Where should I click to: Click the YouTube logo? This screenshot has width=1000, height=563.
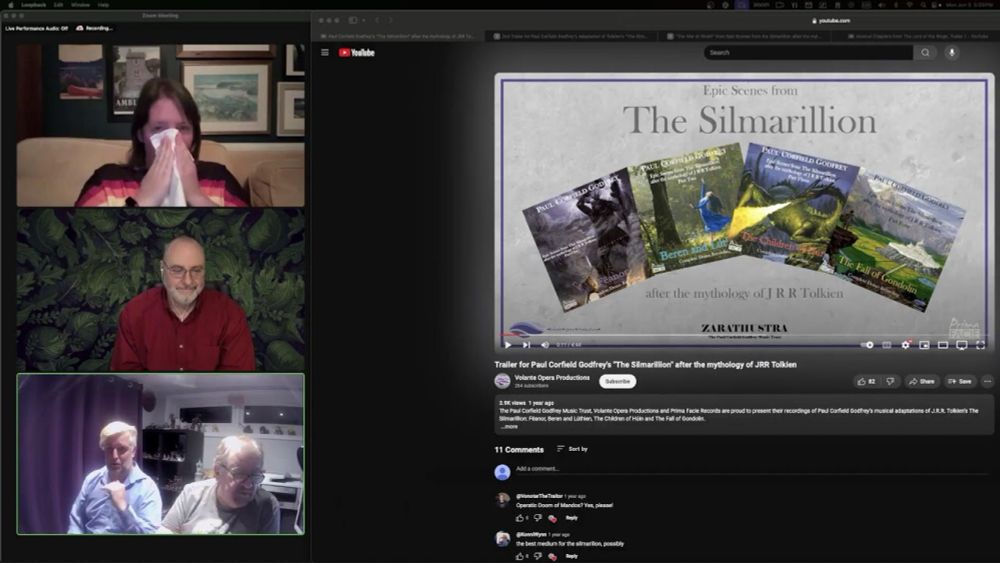click(357, 52)
